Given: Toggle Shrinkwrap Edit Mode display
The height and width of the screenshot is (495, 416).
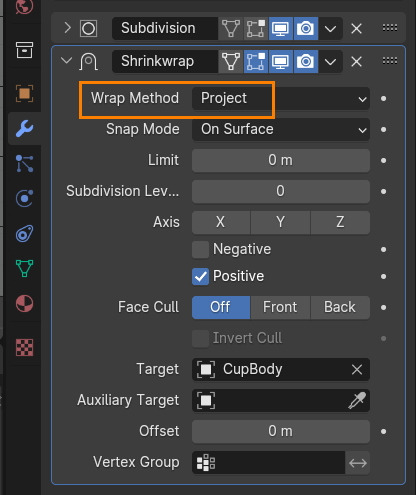Looking at the screenshot, I should [x=256, y=61].
